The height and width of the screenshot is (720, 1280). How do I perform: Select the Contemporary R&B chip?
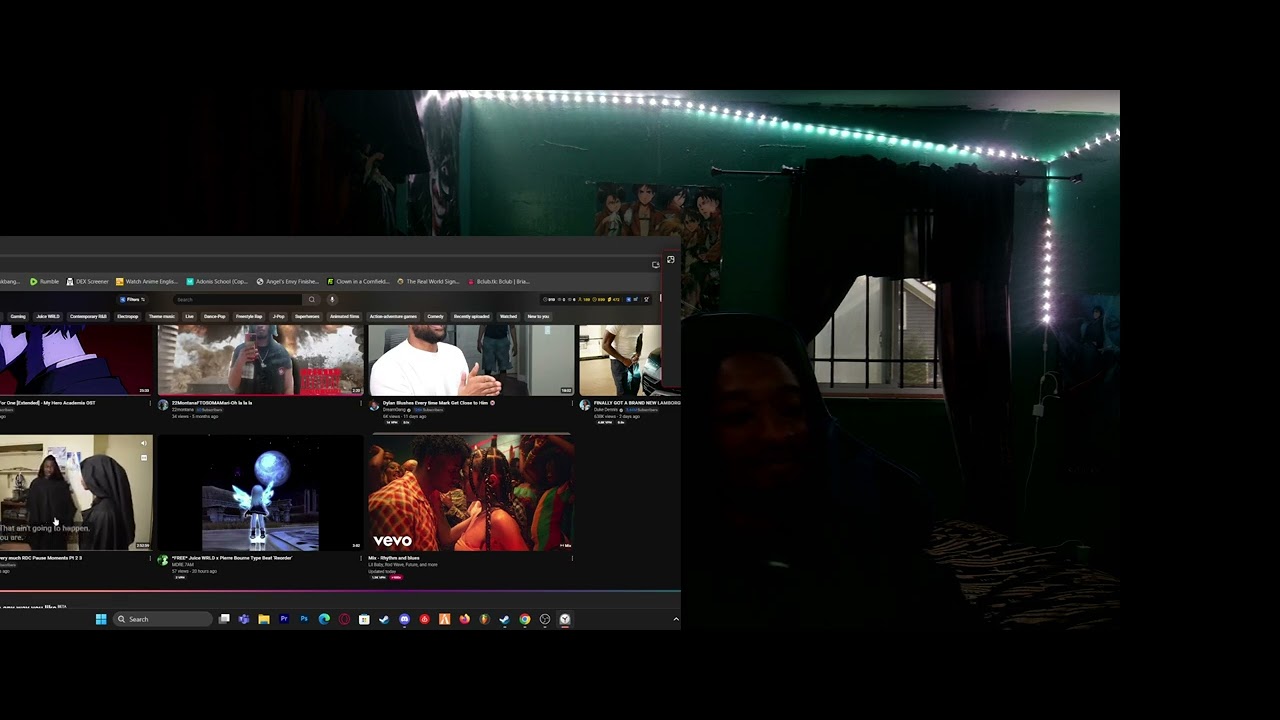tap(88, 316)
